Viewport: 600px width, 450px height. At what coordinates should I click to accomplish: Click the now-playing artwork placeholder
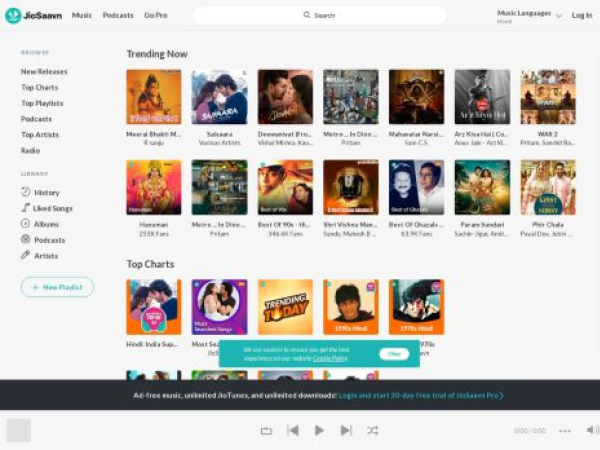click(19, 430)
